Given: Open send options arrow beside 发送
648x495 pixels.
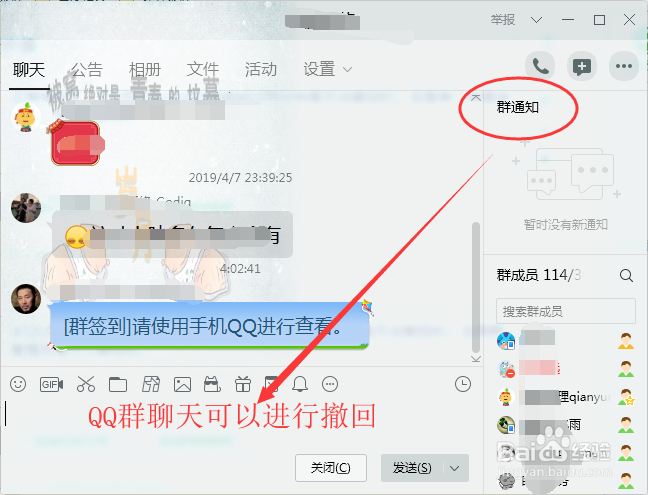Looking at the screenshot, I should coord(455,468).
